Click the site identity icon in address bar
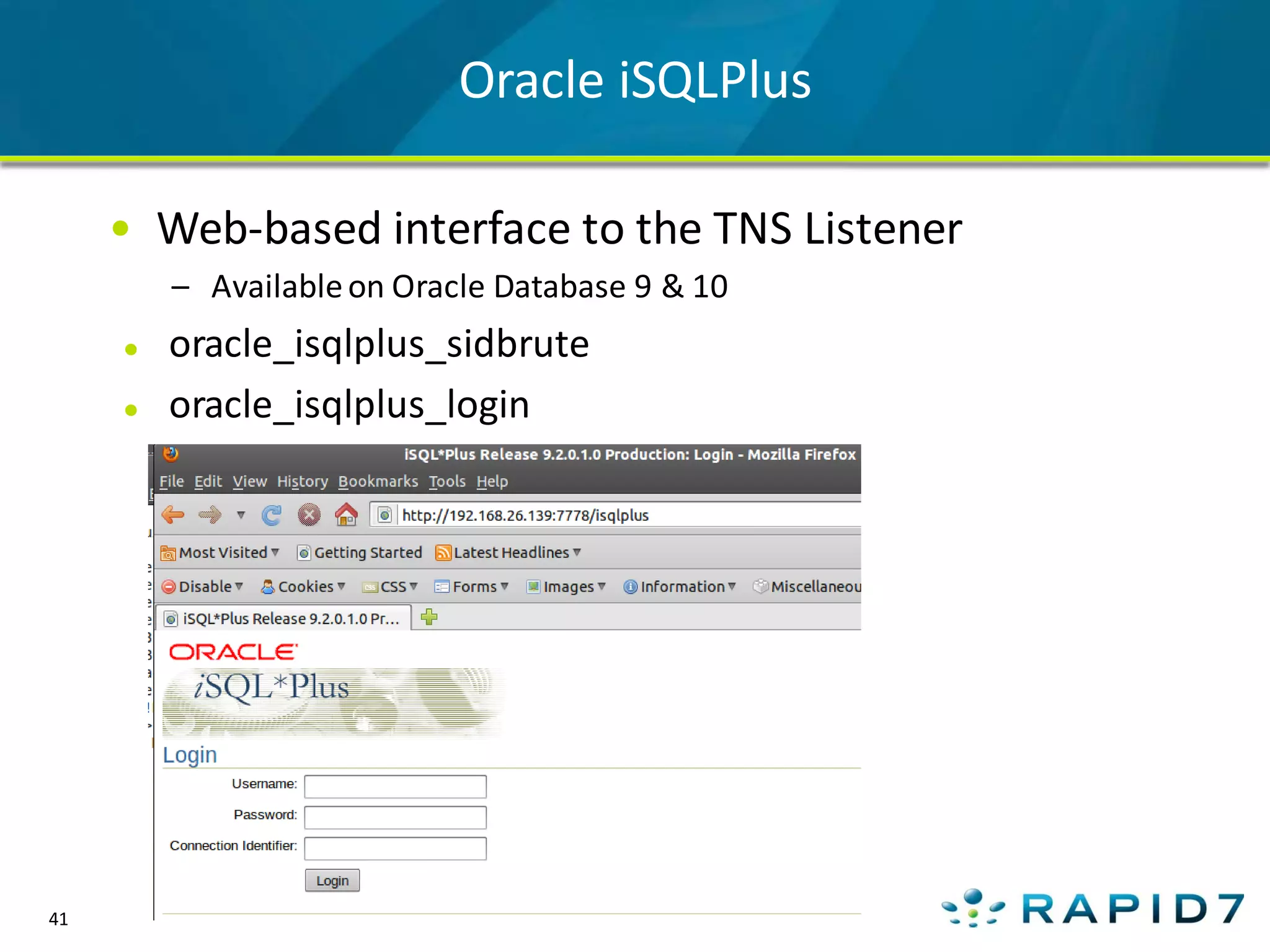 pyautogui.click(x=385, y=515)
